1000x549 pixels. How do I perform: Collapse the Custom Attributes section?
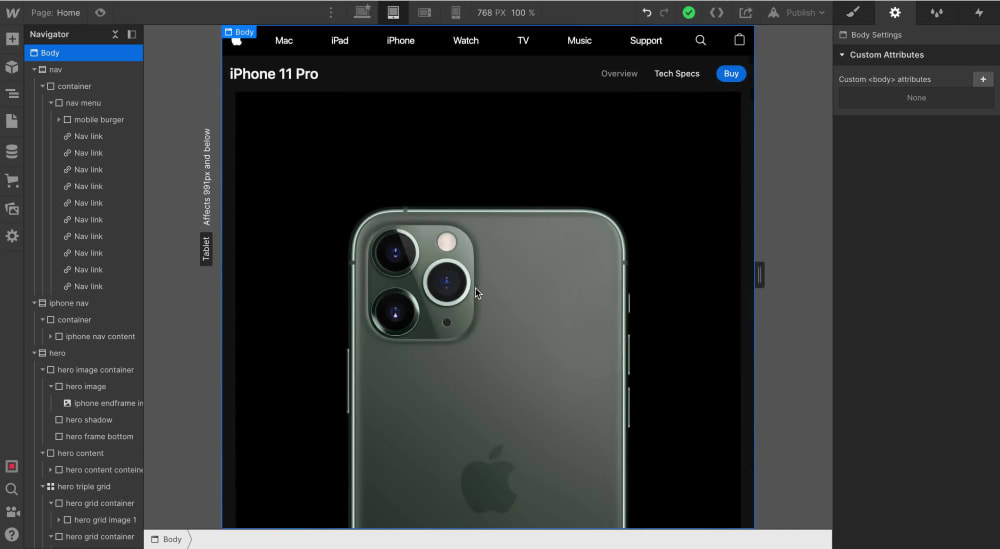tap(842, 55)
